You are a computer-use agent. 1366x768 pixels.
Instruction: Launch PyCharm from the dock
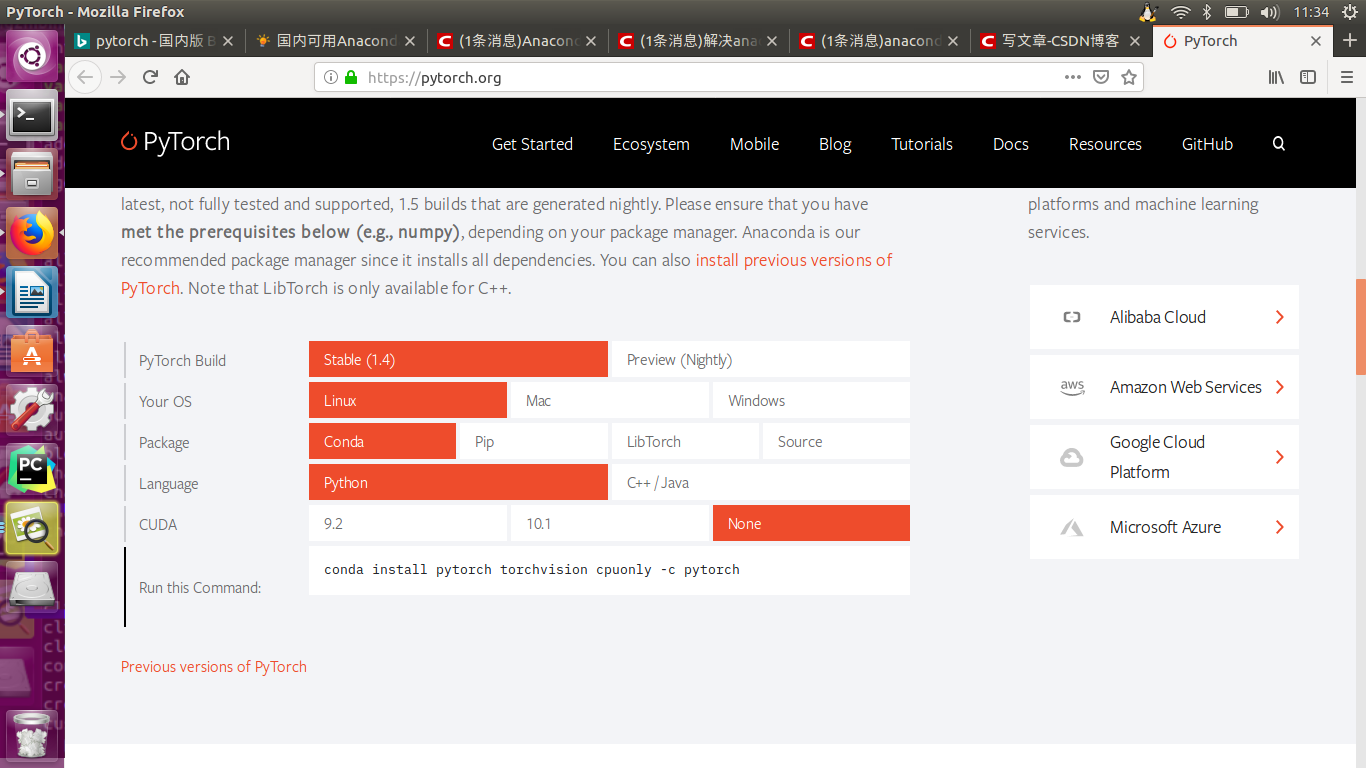click(32, 466)
